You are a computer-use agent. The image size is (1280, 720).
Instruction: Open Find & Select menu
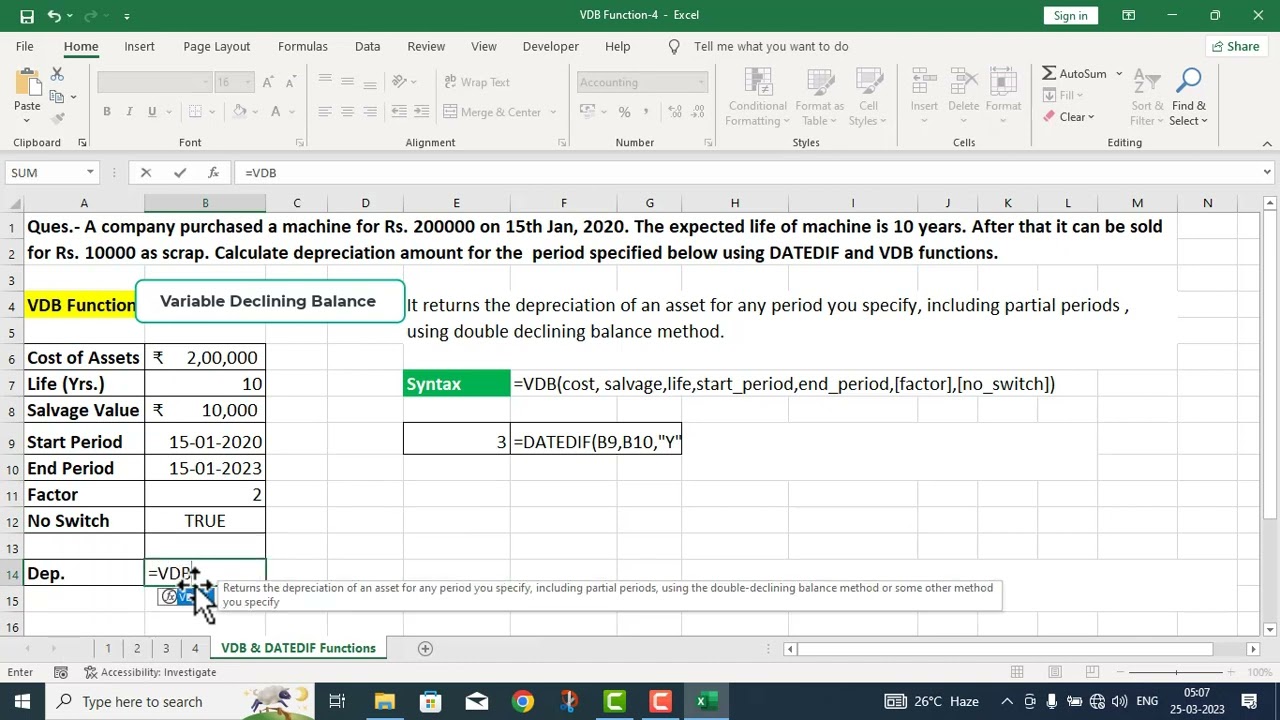(x=1189, y=97)
